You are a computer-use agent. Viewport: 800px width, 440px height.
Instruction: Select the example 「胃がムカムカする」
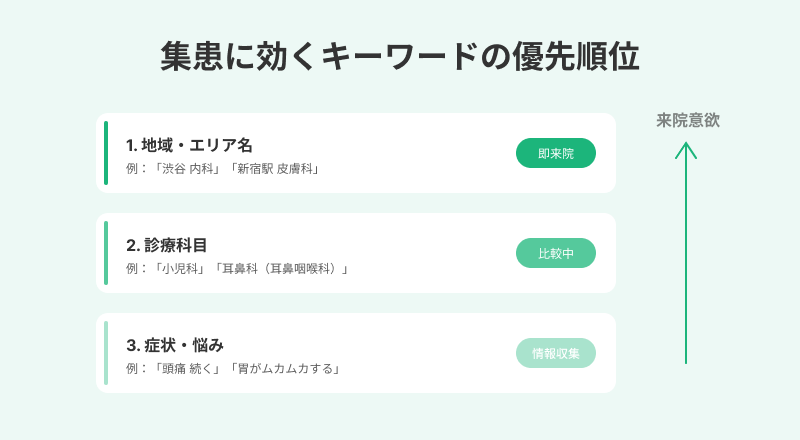click(285, 369)
